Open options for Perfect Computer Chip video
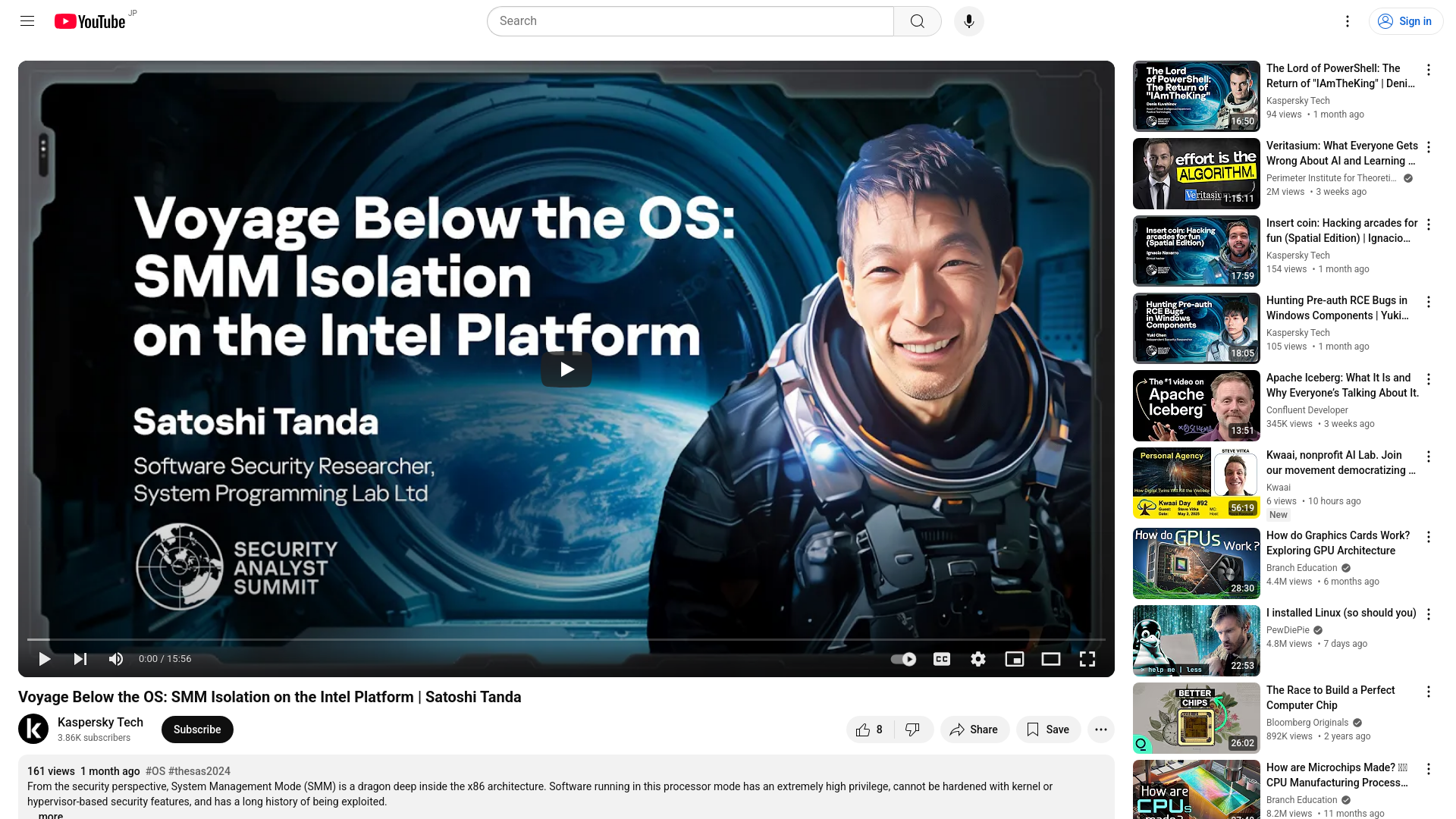Screen dimensions: 1456x819 click(1429, 692)
